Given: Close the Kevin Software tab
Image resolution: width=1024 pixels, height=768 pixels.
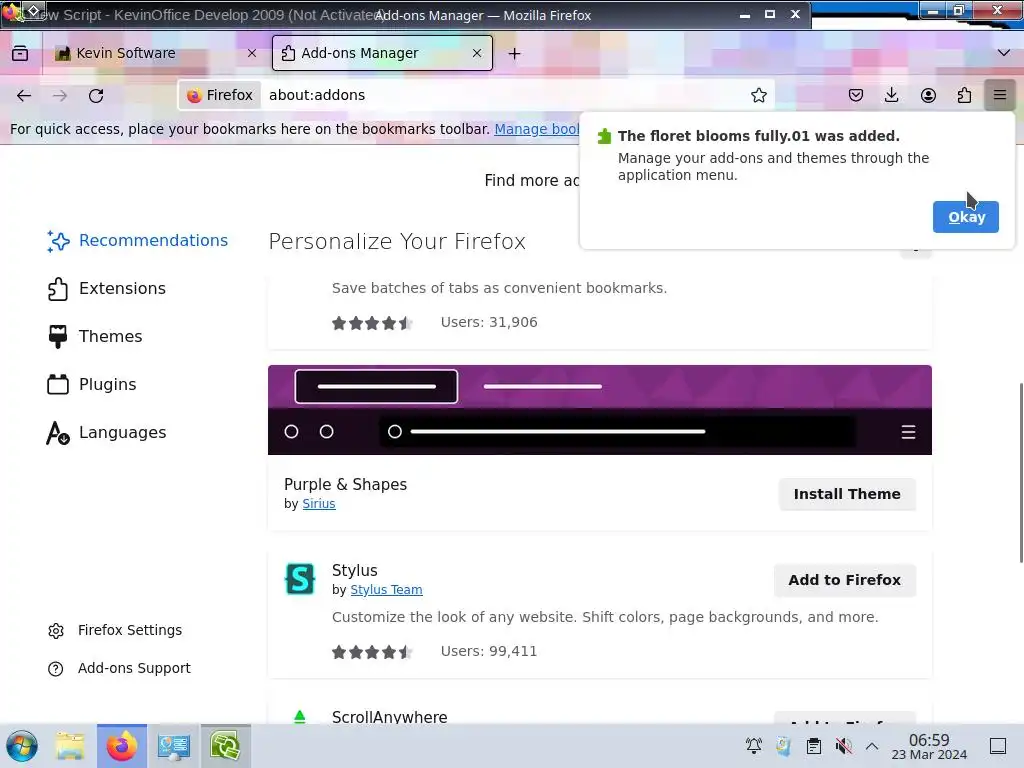Looking at the screenshot, I should click(252, 53).
